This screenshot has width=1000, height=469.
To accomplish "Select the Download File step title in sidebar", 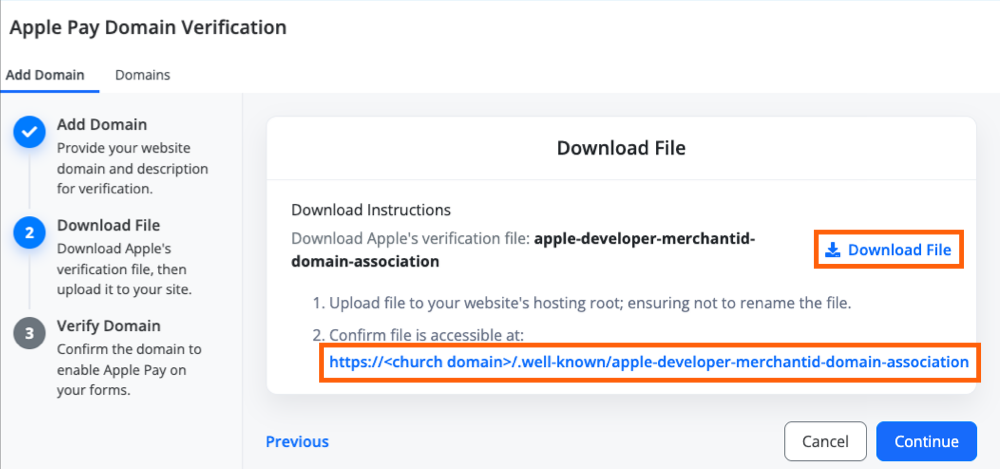I will click(x=108, y=225).
